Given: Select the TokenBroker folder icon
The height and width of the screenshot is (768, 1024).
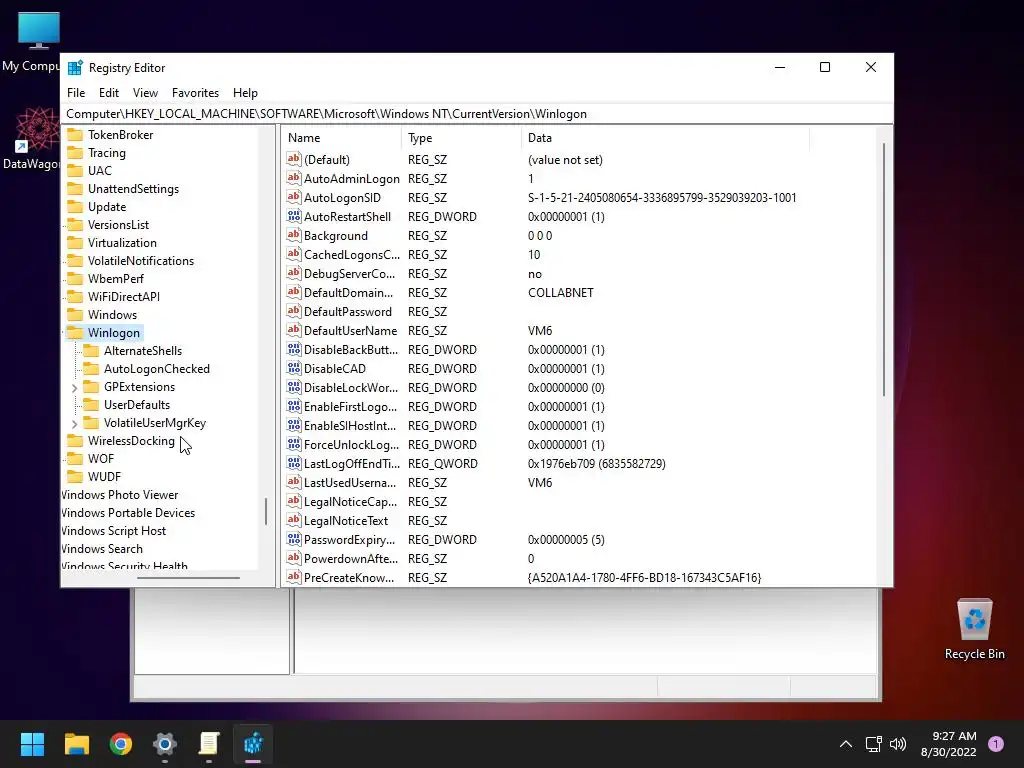Looking at the screenshot, I should click(76, 135).
